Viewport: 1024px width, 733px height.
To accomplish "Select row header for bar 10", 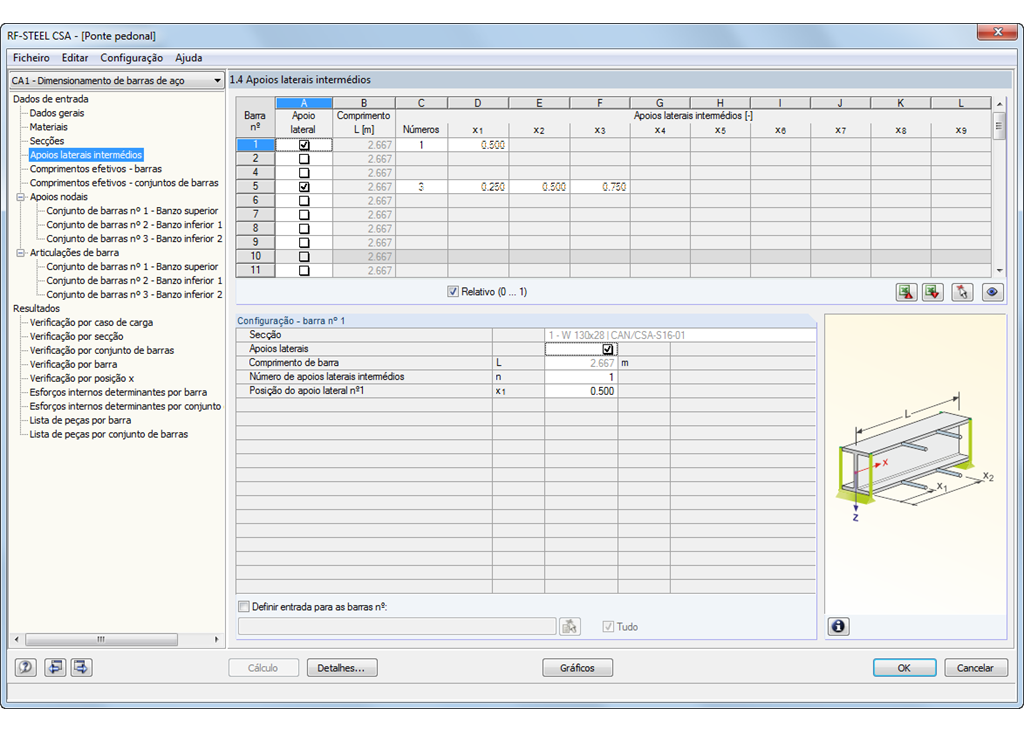I will coord(255,256).
